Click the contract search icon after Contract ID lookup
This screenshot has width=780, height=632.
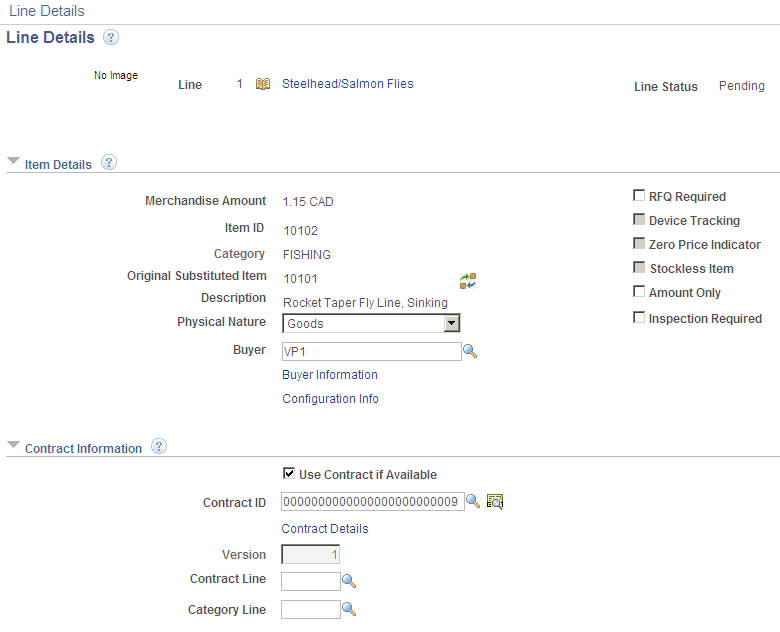click(x=494, y=501)
